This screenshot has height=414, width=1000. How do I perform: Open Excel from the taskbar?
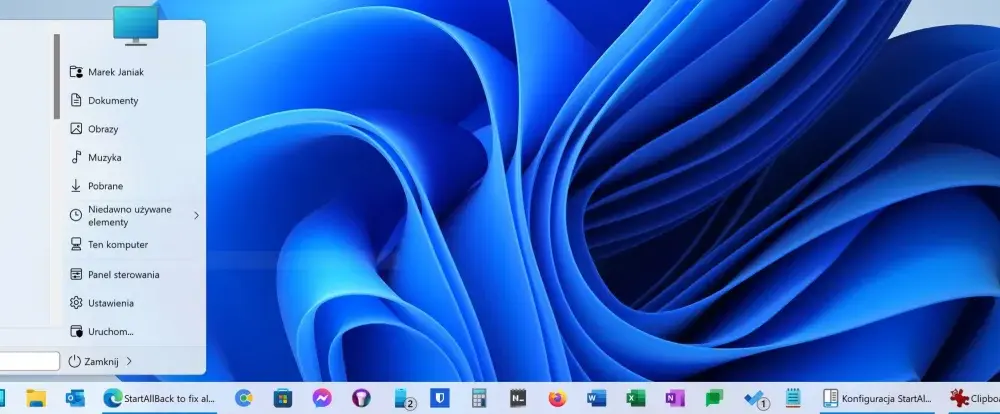pyautogui.click(x=636, y=398)
